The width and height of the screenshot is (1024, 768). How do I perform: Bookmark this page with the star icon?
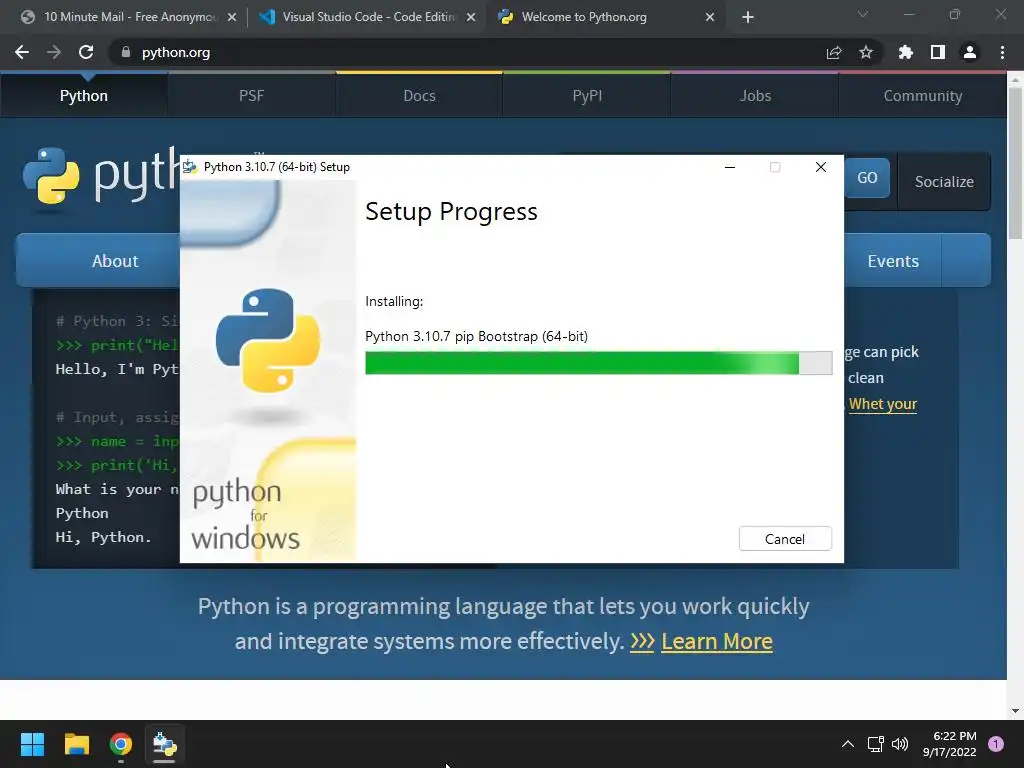click(x=866, y=52)
